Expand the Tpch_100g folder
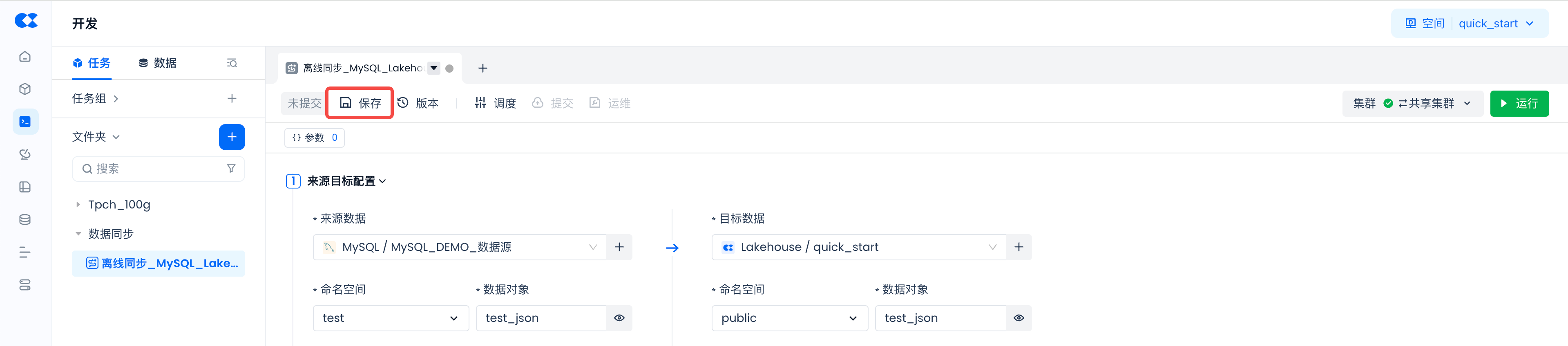Viewport: 1568px width, 346px height. point(78,205)
